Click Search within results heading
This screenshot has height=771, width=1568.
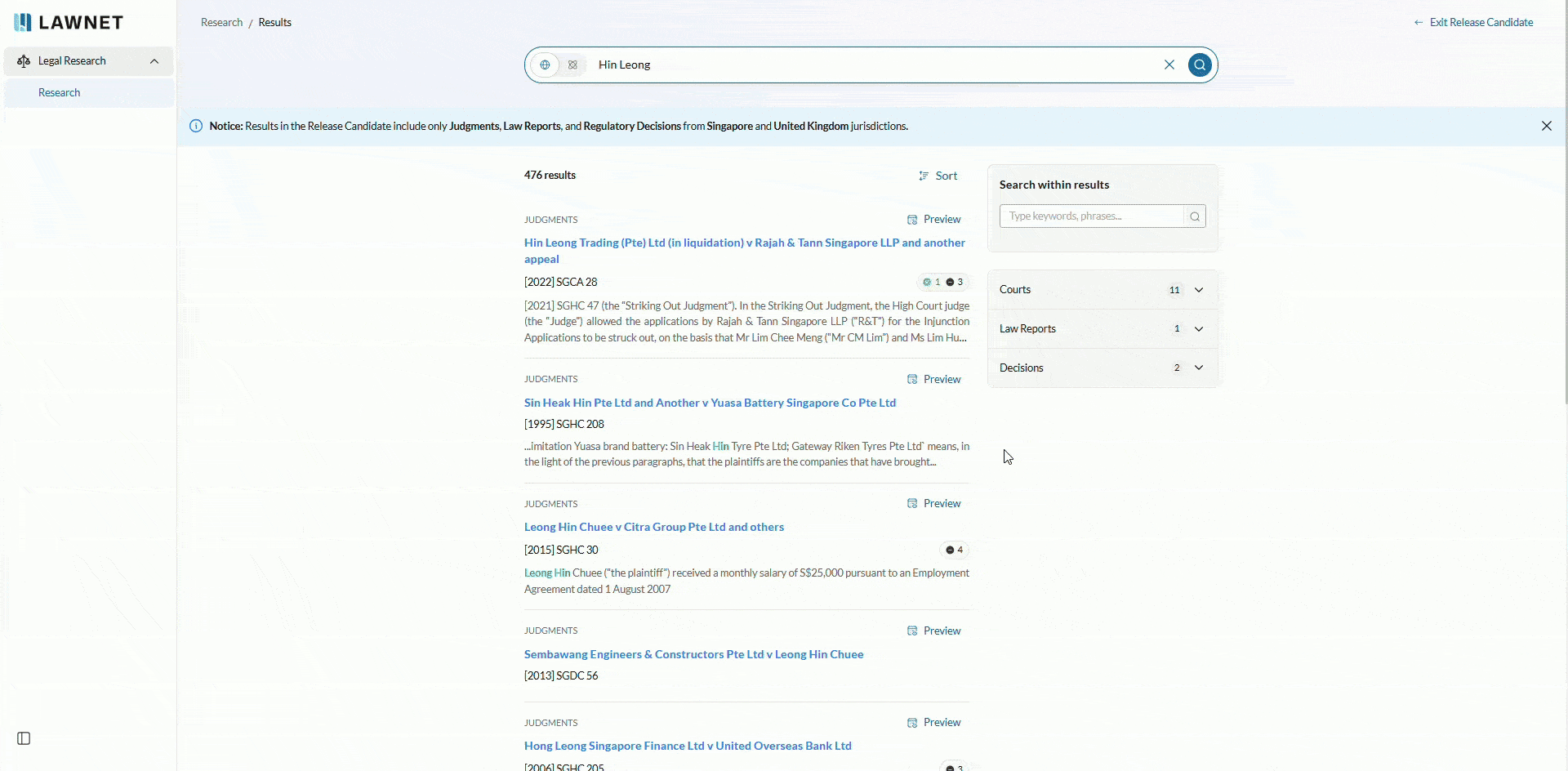[1054, 185]
